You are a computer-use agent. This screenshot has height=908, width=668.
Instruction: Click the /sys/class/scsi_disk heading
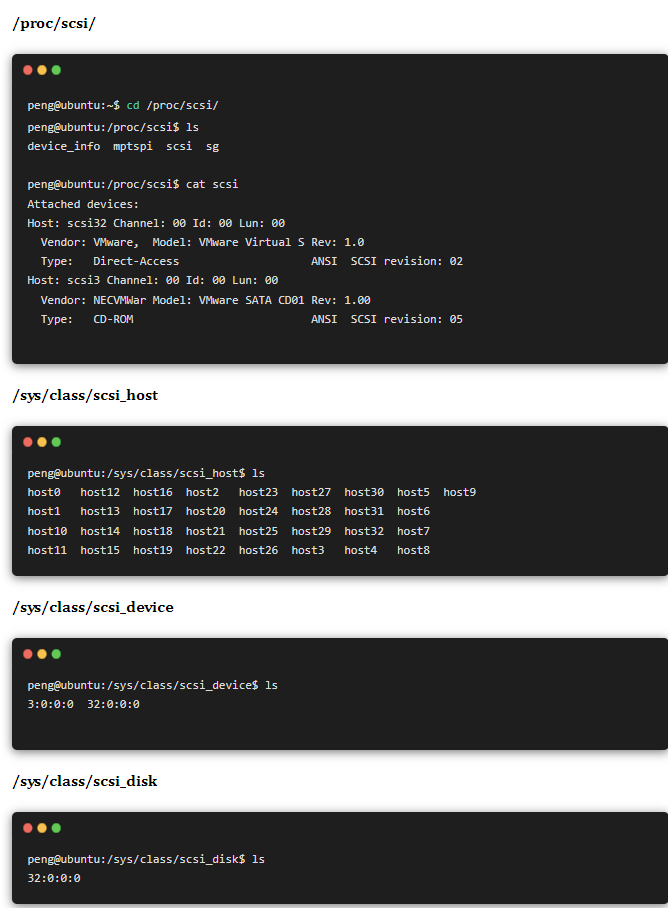tap(85, 781)
